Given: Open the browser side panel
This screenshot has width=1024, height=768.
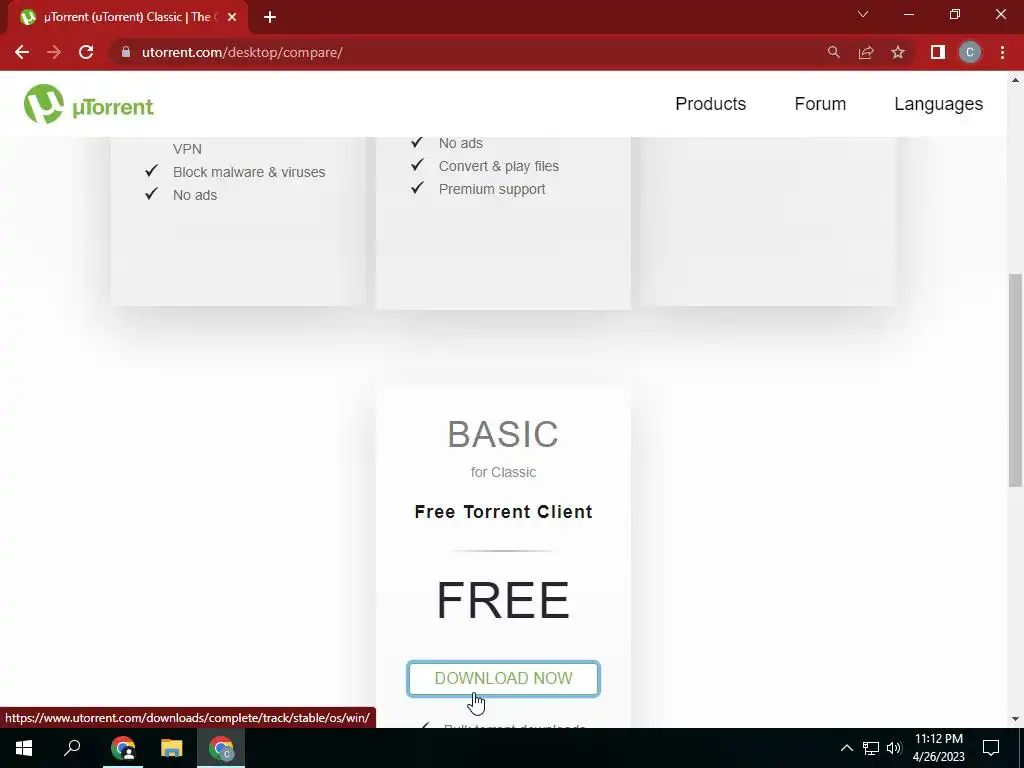Looking at the screenshot, I should point(938,52).
